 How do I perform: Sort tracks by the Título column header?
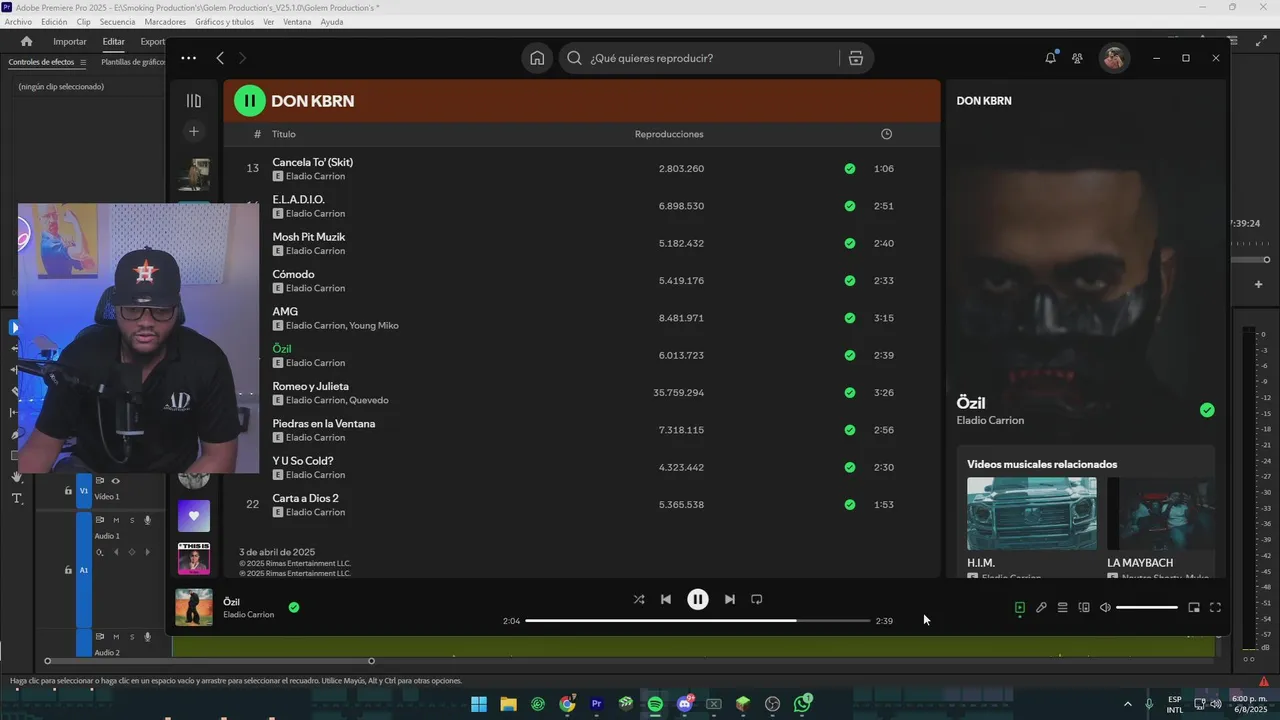(284, 134)
